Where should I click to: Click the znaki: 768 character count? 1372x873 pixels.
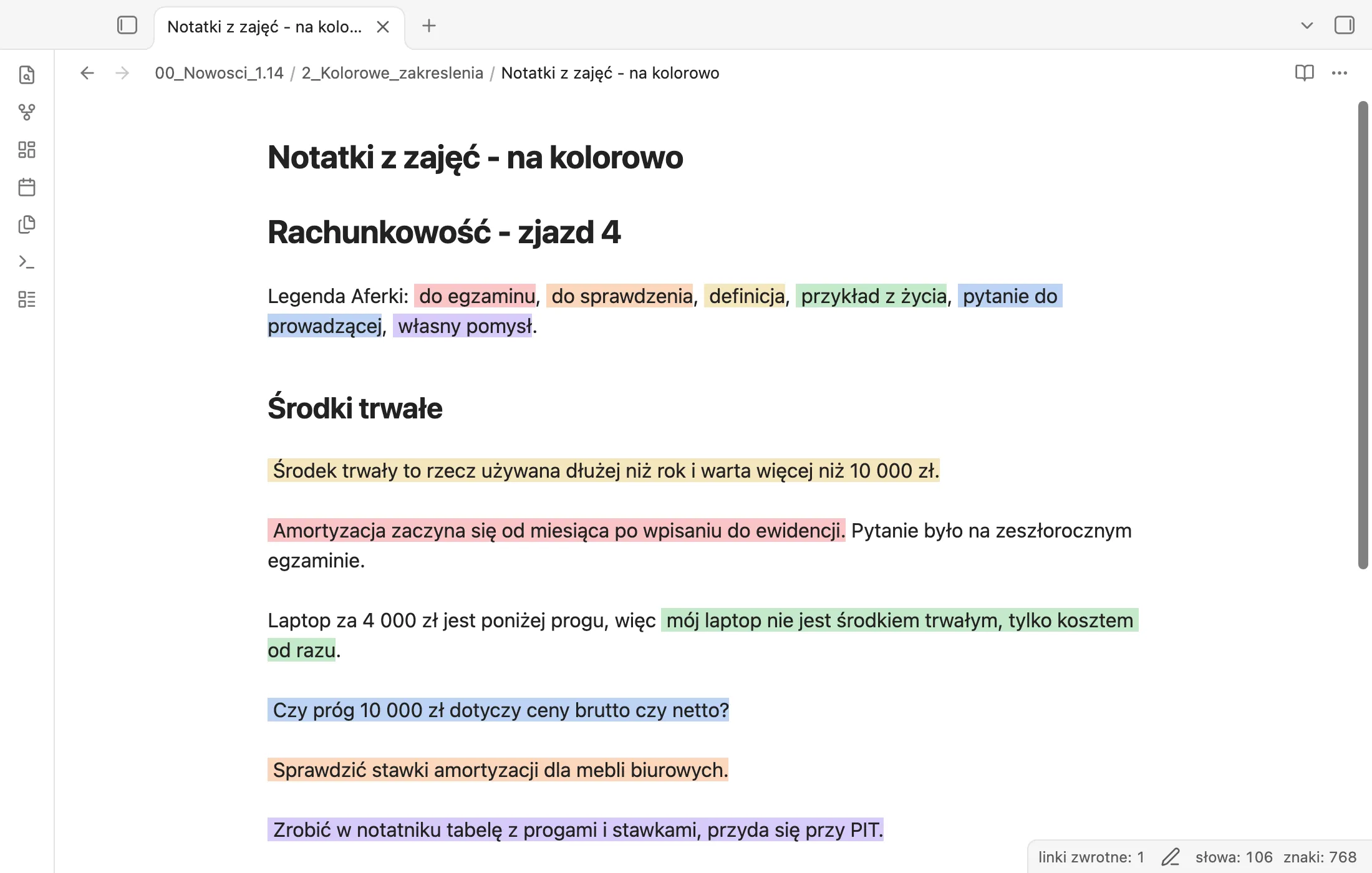point(1320,857)
